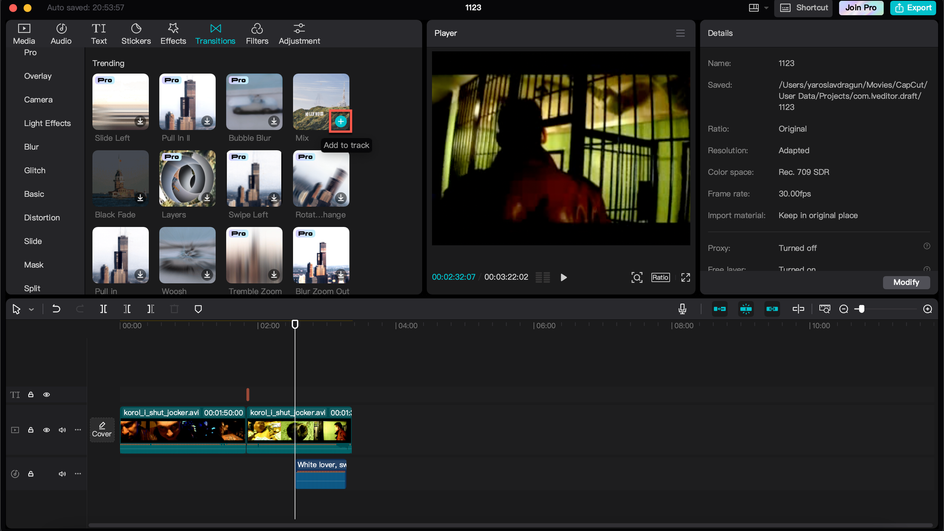Mute the main video track
Image resolution: width=944 pixels, height=531 pixels.
62,430
